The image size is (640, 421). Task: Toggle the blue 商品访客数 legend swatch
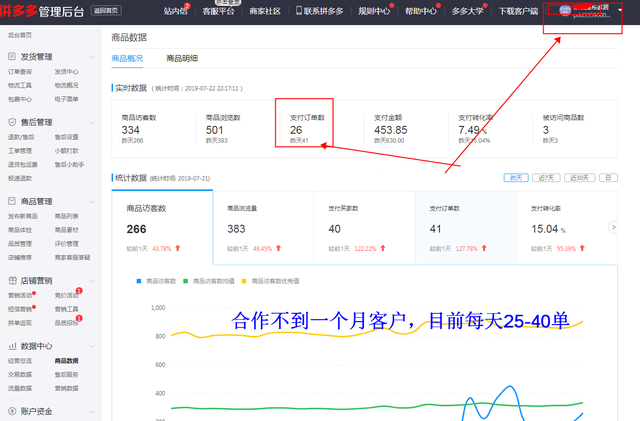139,281
